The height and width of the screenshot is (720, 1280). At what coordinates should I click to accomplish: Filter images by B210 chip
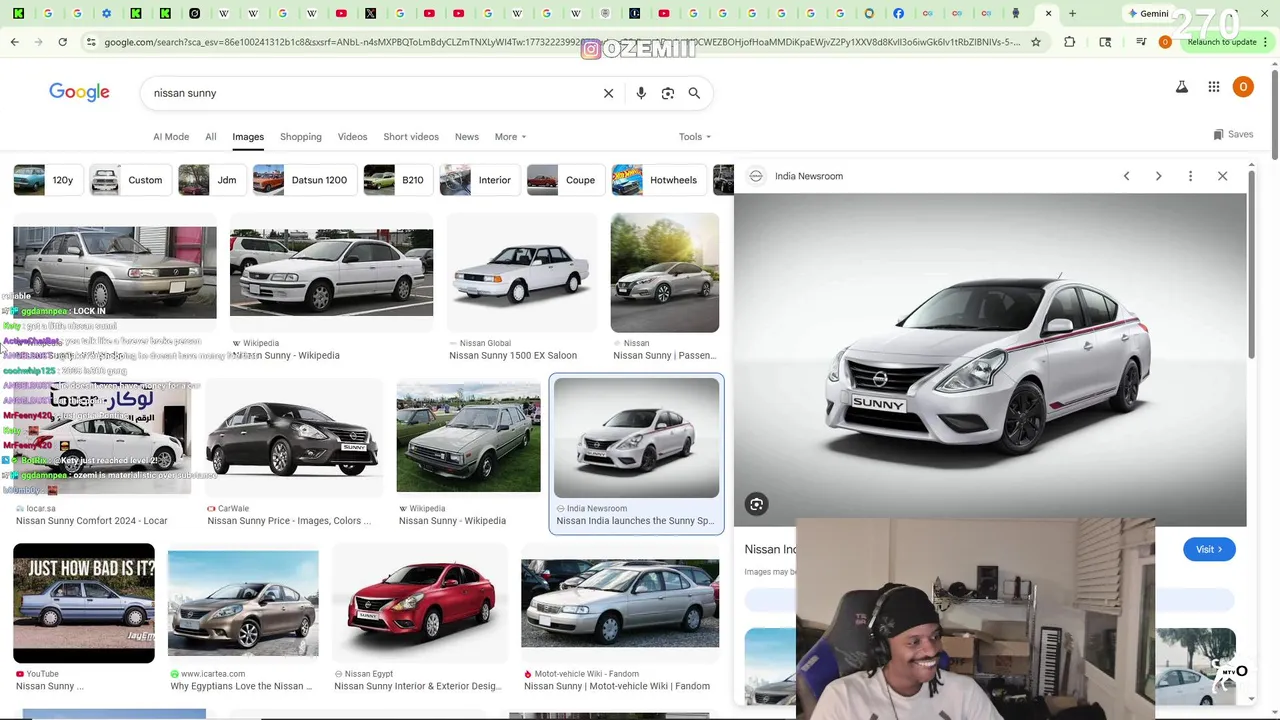coord(396,180)
